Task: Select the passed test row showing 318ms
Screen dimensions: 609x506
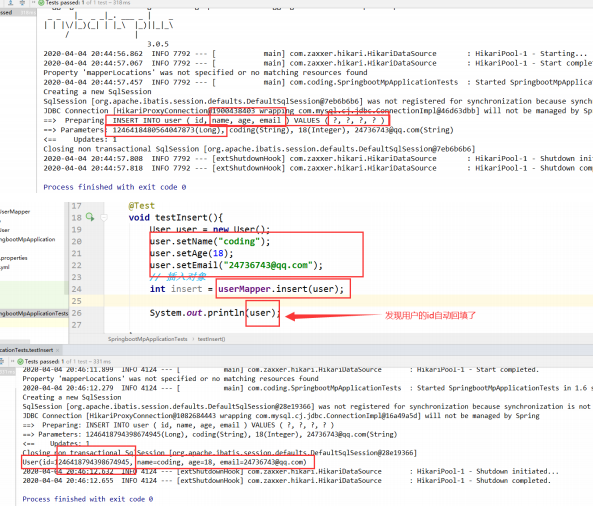Action: click(17, 12)
